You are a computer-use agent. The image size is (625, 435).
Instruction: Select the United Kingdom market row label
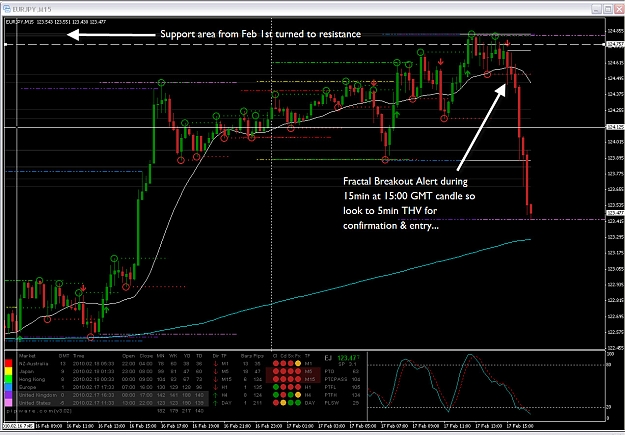38,395
